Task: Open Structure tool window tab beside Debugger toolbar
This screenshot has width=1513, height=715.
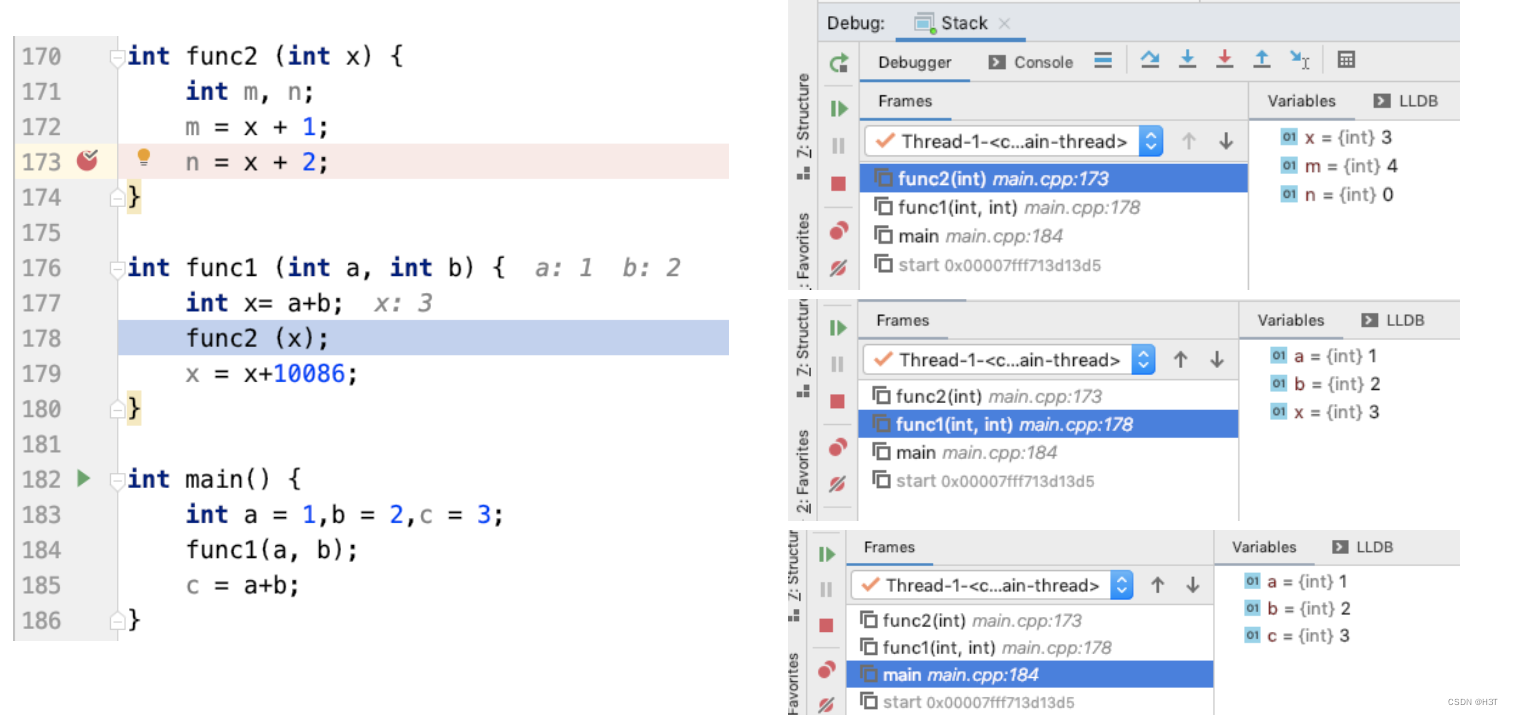Action: 803,125
